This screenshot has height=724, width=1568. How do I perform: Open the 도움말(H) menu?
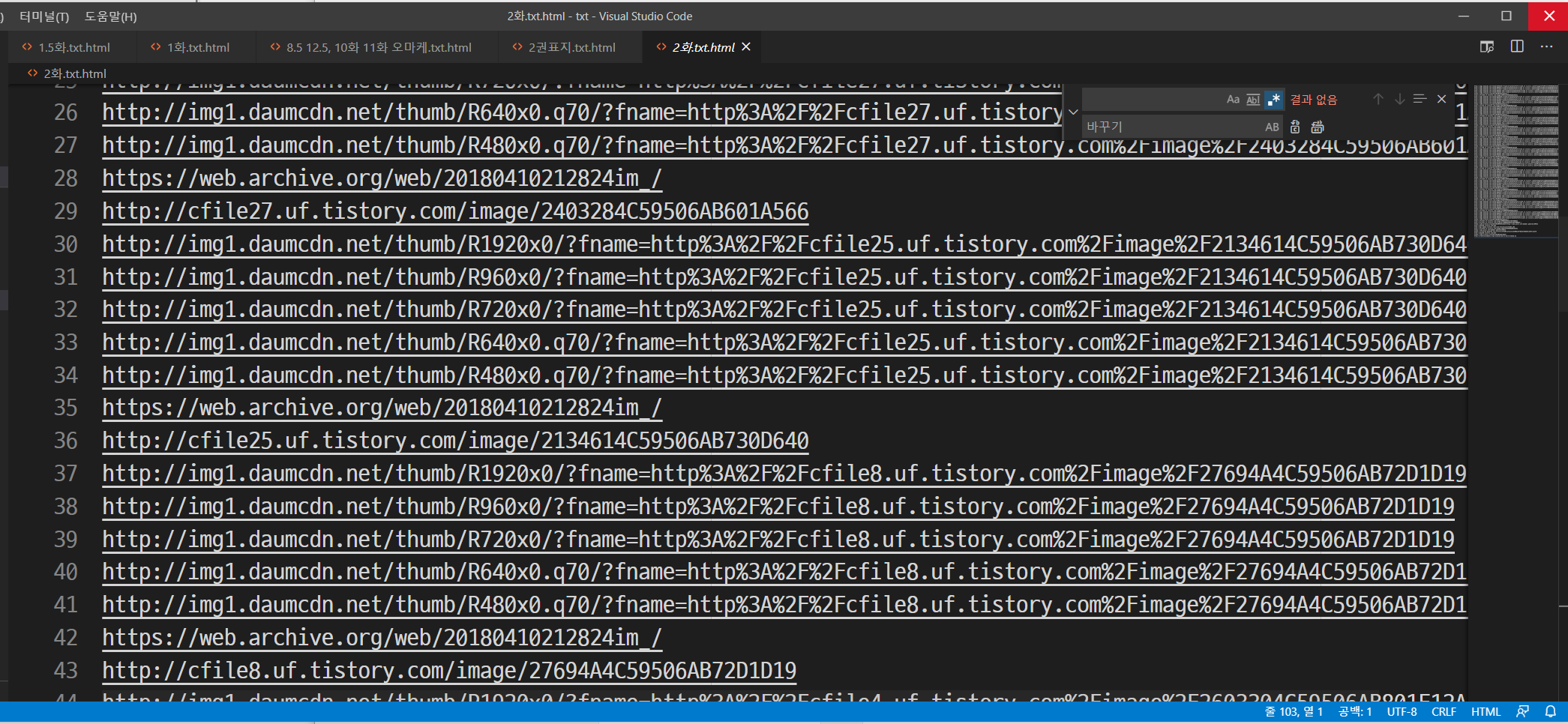[x=110, y=16]
